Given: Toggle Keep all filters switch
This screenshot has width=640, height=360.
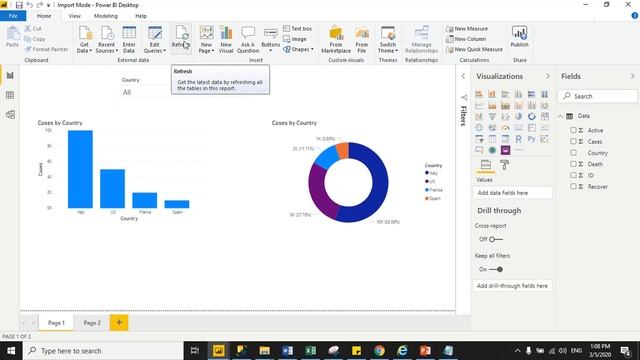Looking at the screenshot, I should [496, 269].
